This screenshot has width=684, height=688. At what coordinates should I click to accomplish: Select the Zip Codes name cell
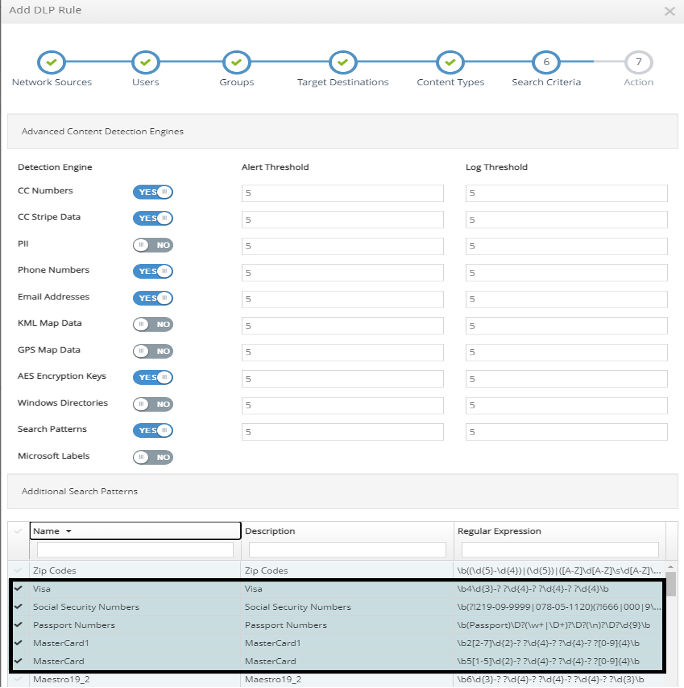click(135, 570)
